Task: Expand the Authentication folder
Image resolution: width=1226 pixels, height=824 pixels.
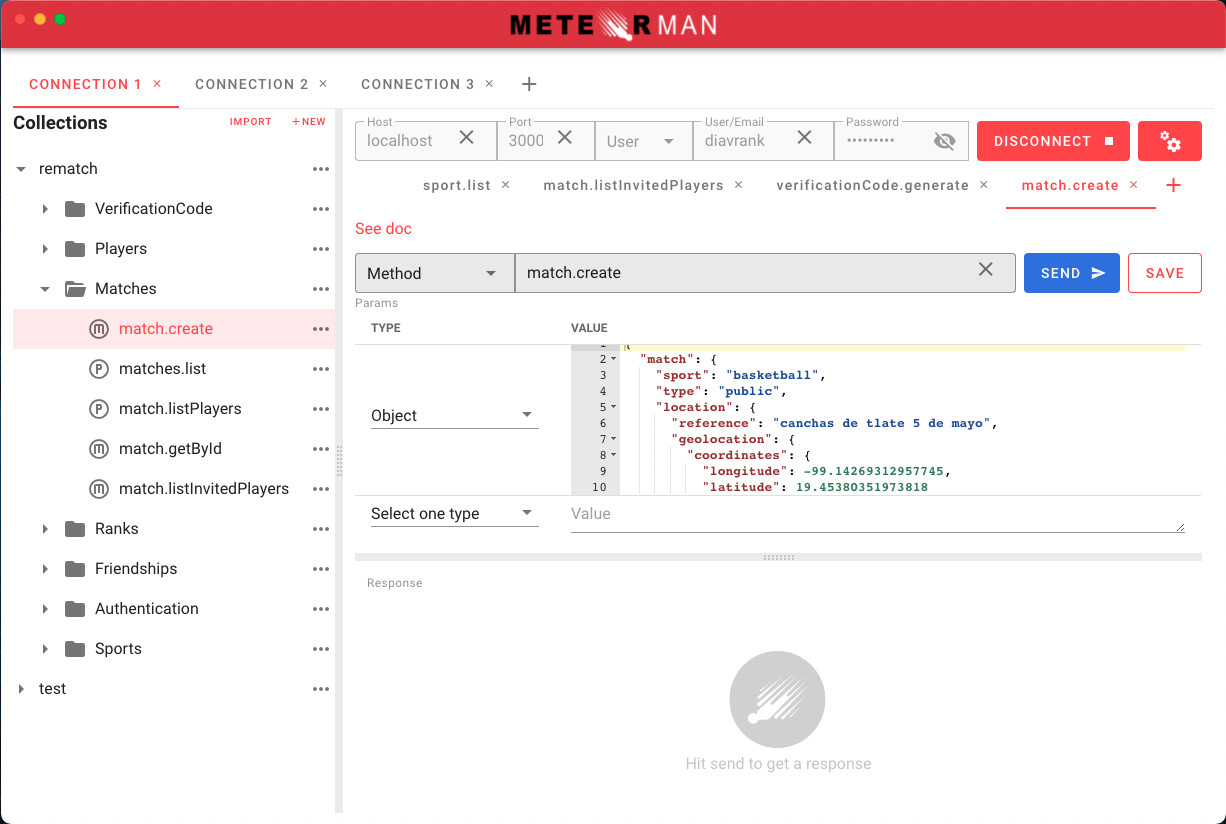Action: (x=45, y=609)
